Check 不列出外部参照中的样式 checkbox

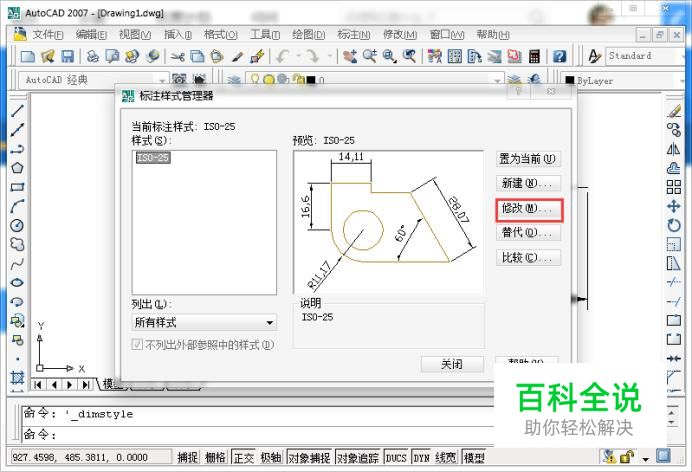[x=137, y=344]
